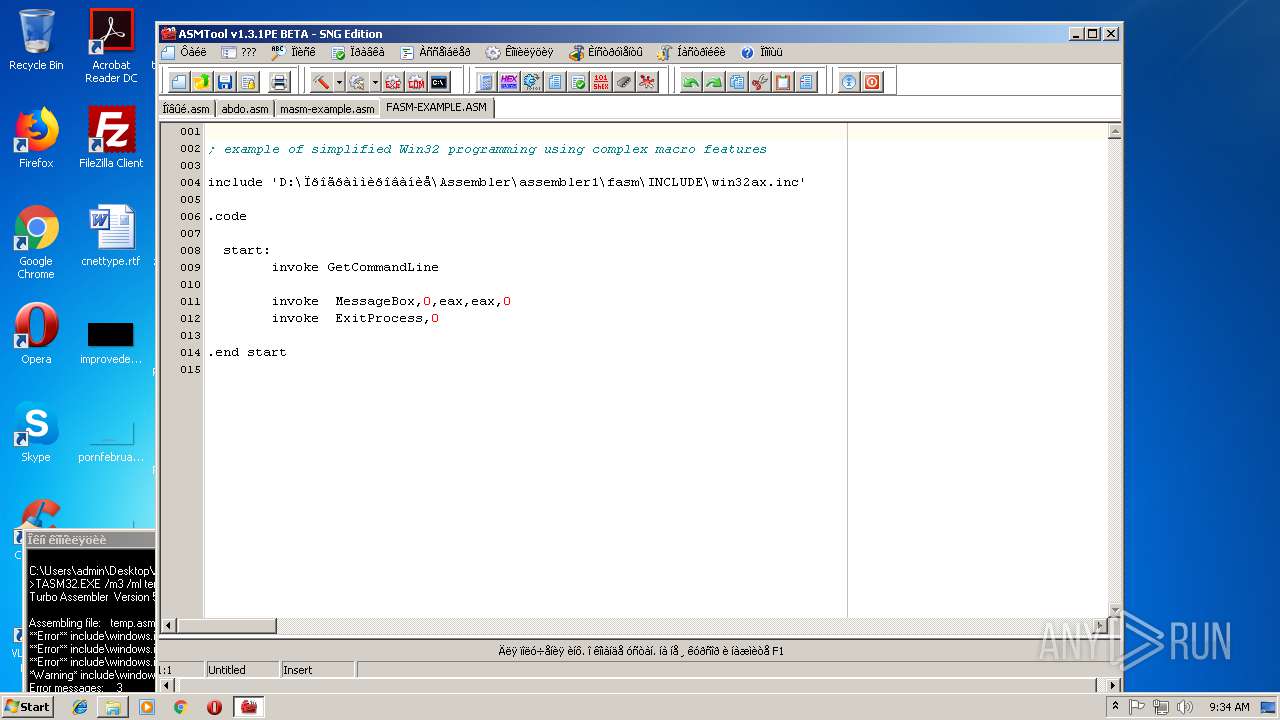This screenshot has height=720, width=1280.
Task: Open a file using the folder icon
Action: pyautogui.click(x=201, y=82)
